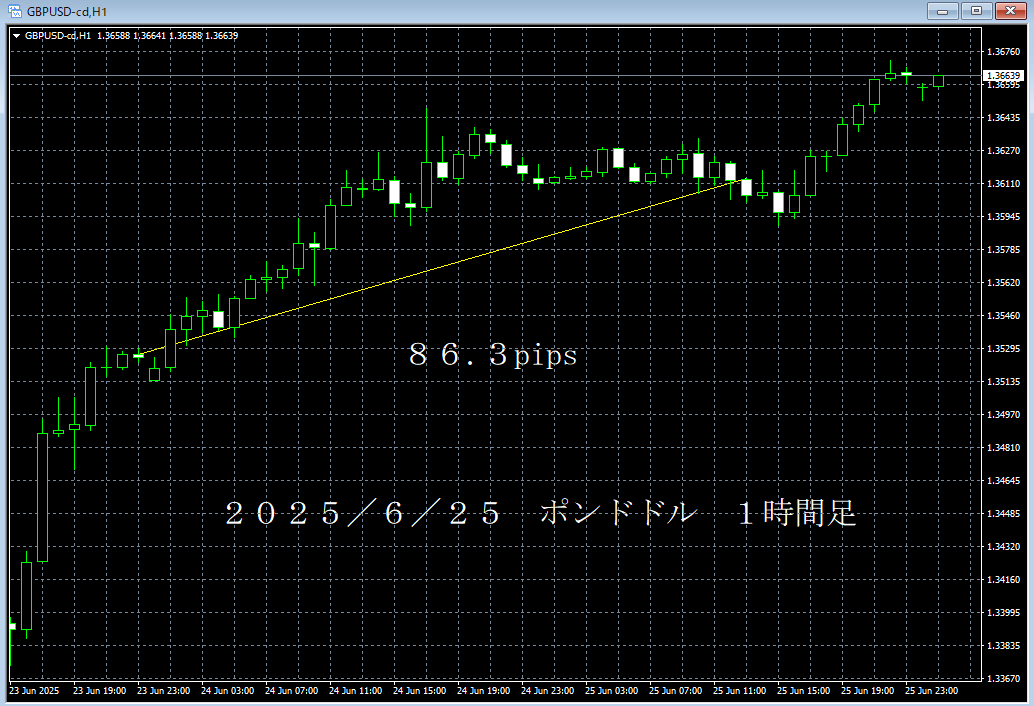This screenshot has height=706, width=1034.
Task: Click the chart symbol icon in the title bar
Action: point(14,10)
